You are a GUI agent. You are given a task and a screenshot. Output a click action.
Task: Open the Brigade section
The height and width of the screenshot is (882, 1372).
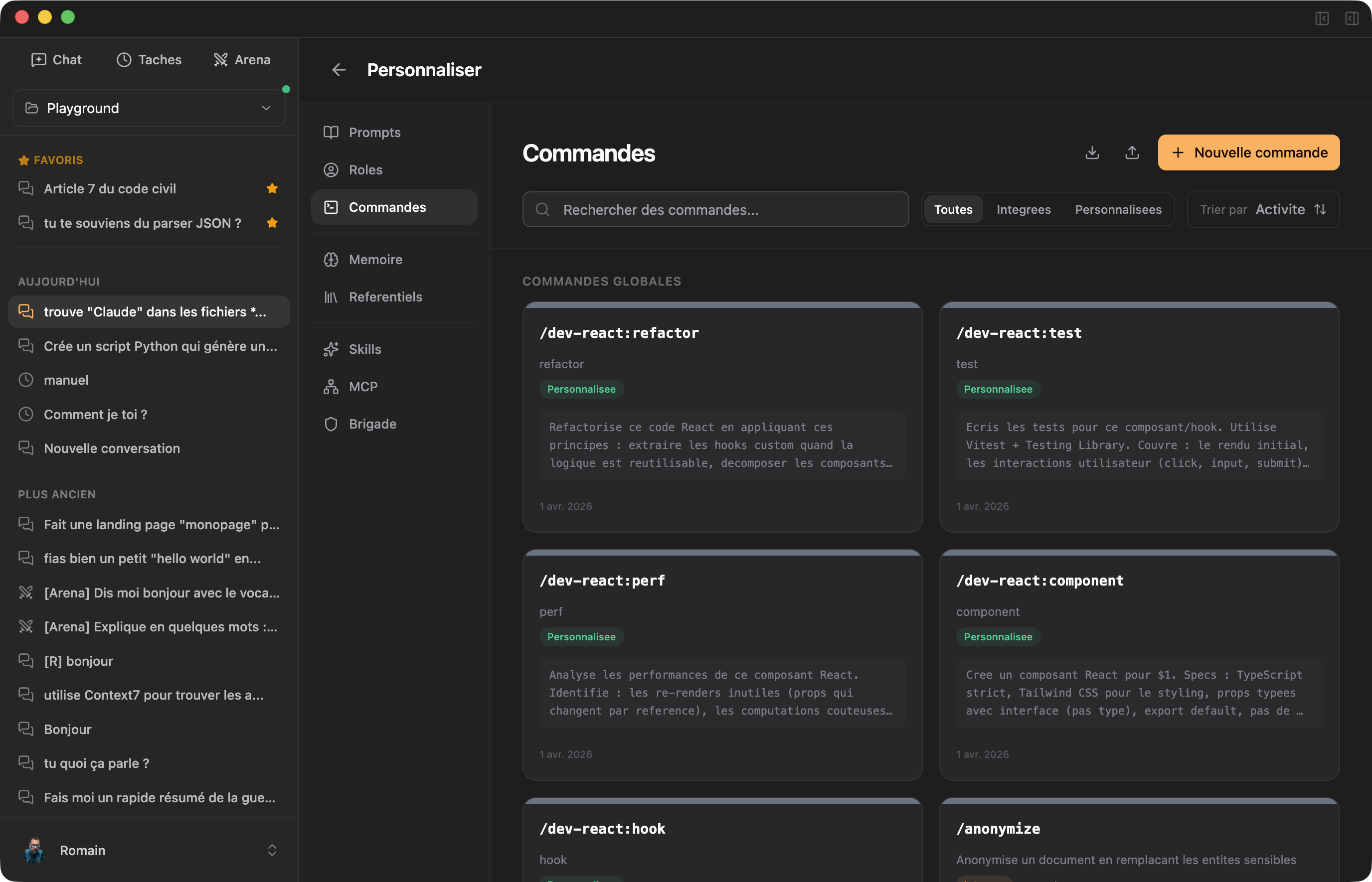[x=372, y=423]
